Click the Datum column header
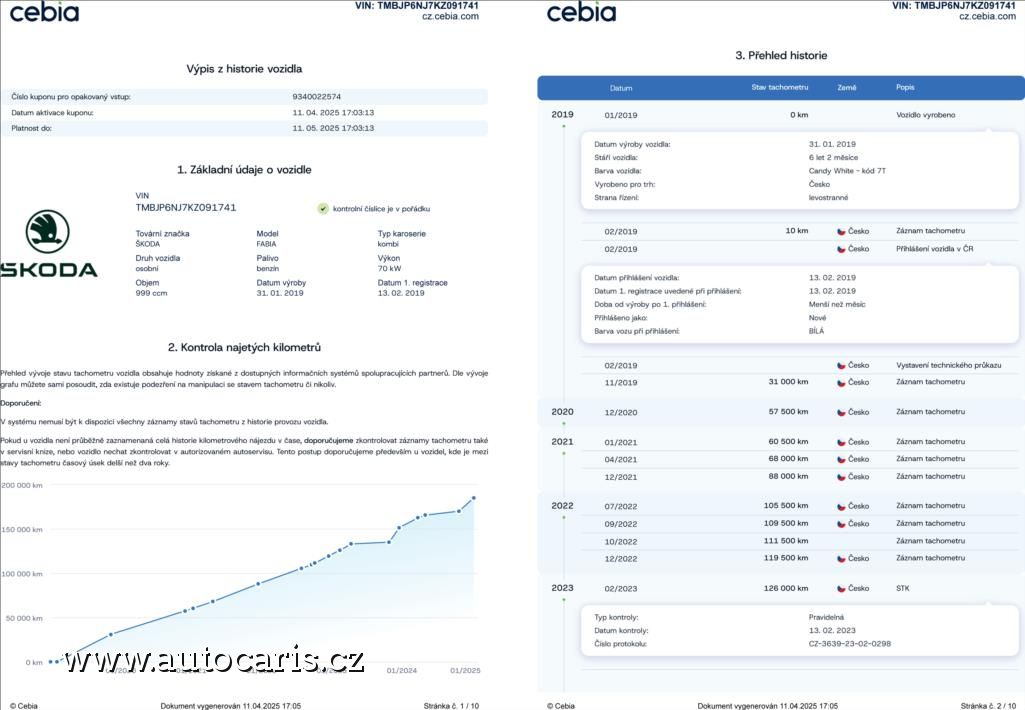1025x710 pixels. (x=621, y=88)
